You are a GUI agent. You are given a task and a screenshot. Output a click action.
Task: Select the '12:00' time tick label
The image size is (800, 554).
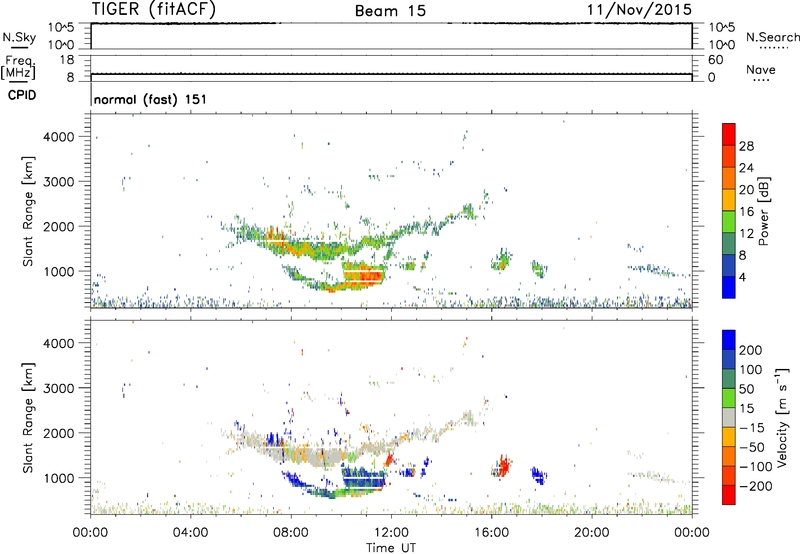coord(391,533)
